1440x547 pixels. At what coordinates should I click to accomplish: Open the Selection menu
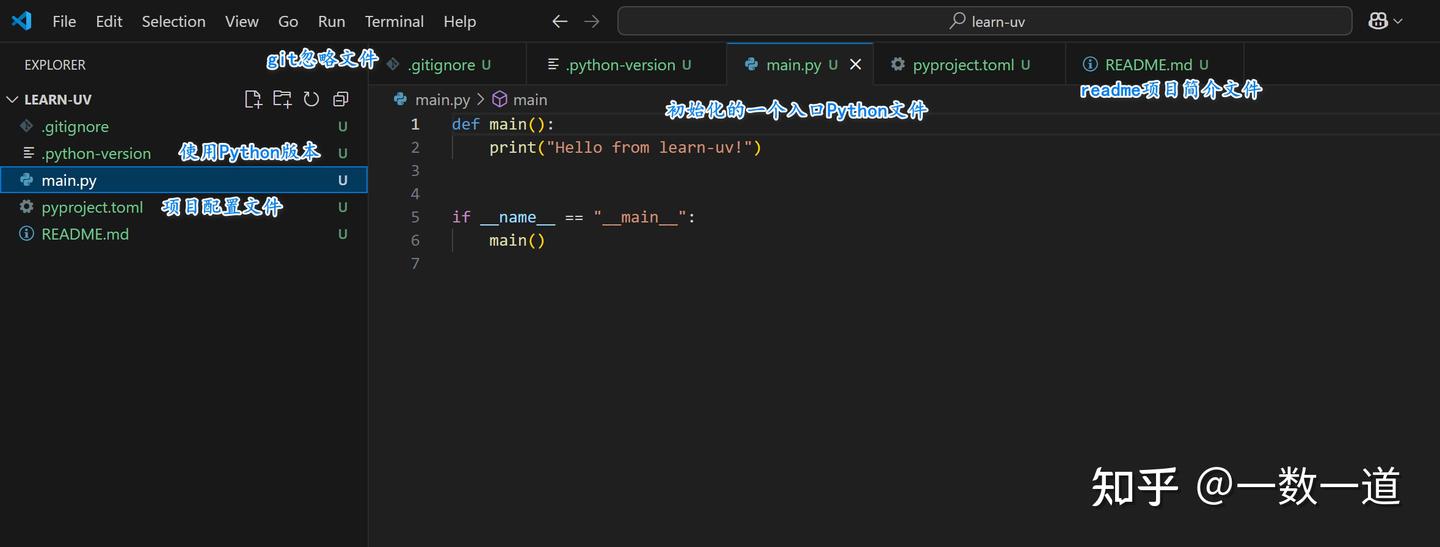(x=173, y=21)
